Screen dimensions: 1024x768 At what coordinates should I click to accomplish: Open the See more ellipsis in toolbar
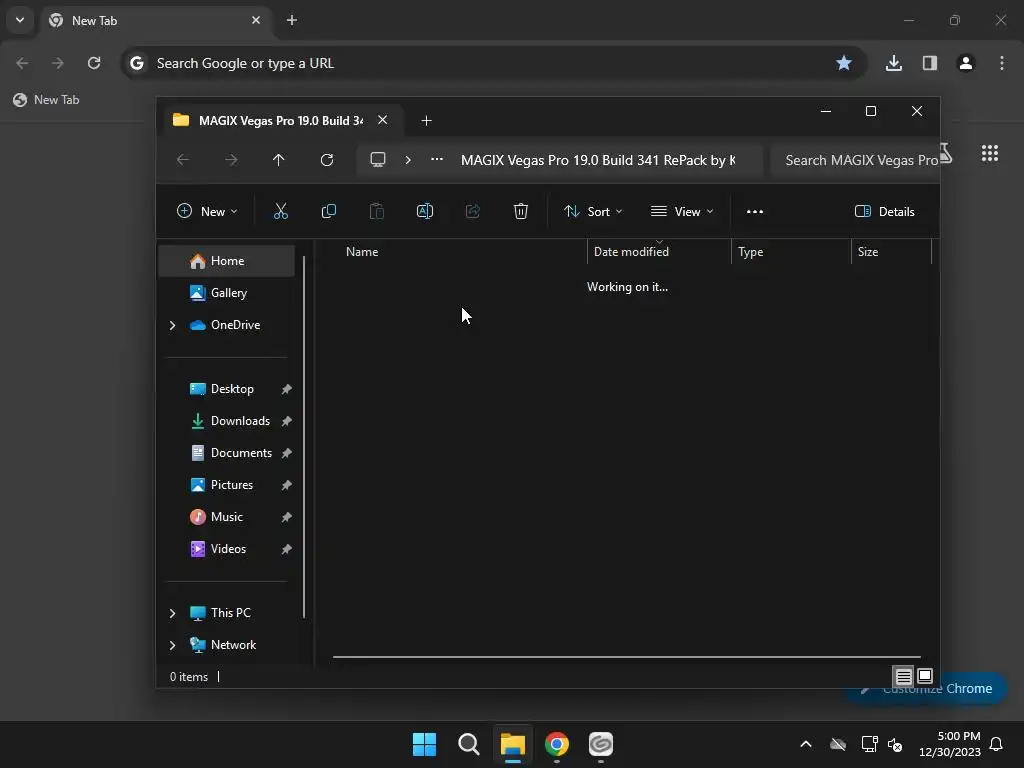[755, 211]
